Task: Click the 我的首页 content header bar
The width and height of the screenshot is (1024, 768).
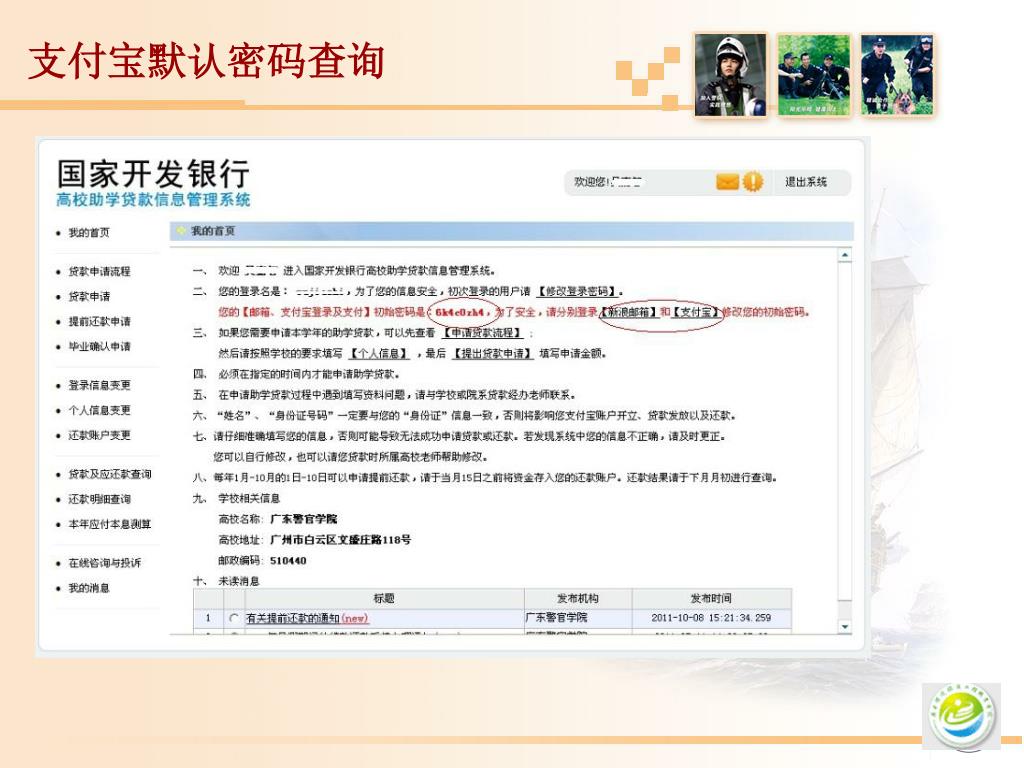Action: tap(511, 231)
